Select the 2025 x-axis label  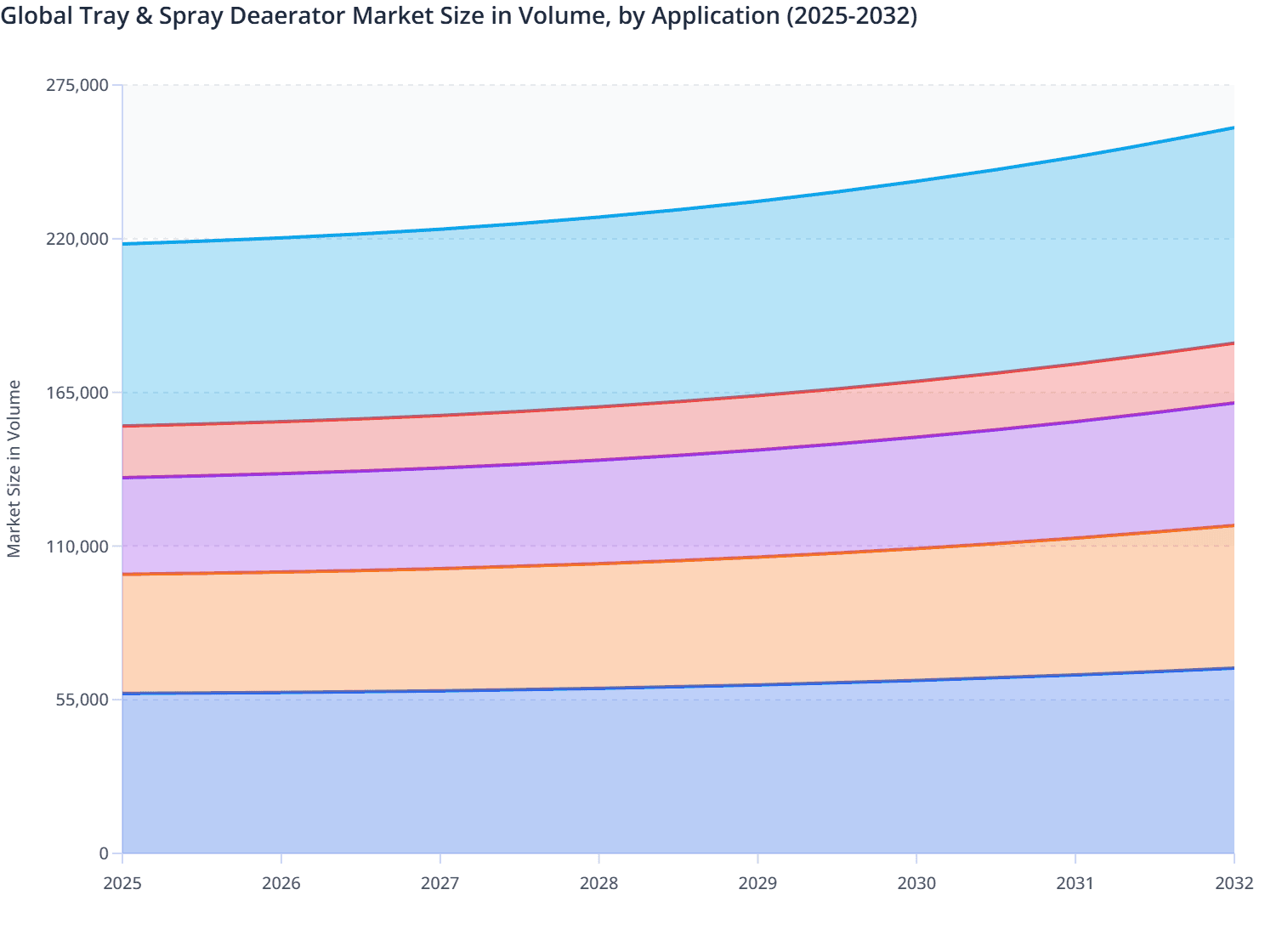[x=122, y=884]
